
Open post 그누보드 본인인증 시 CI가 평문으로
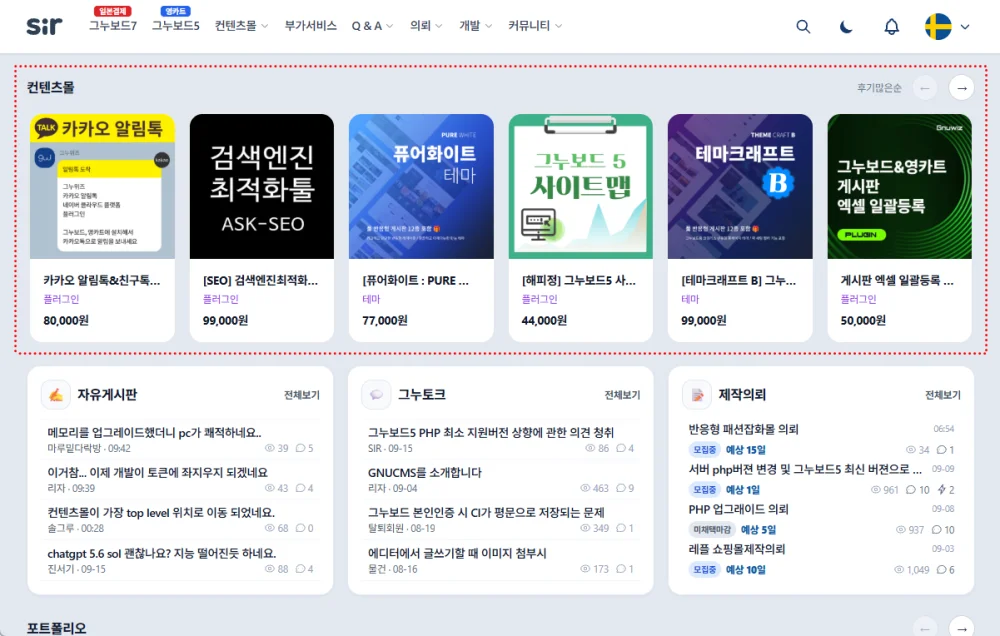pyautogui.click(x=486, y=512)
